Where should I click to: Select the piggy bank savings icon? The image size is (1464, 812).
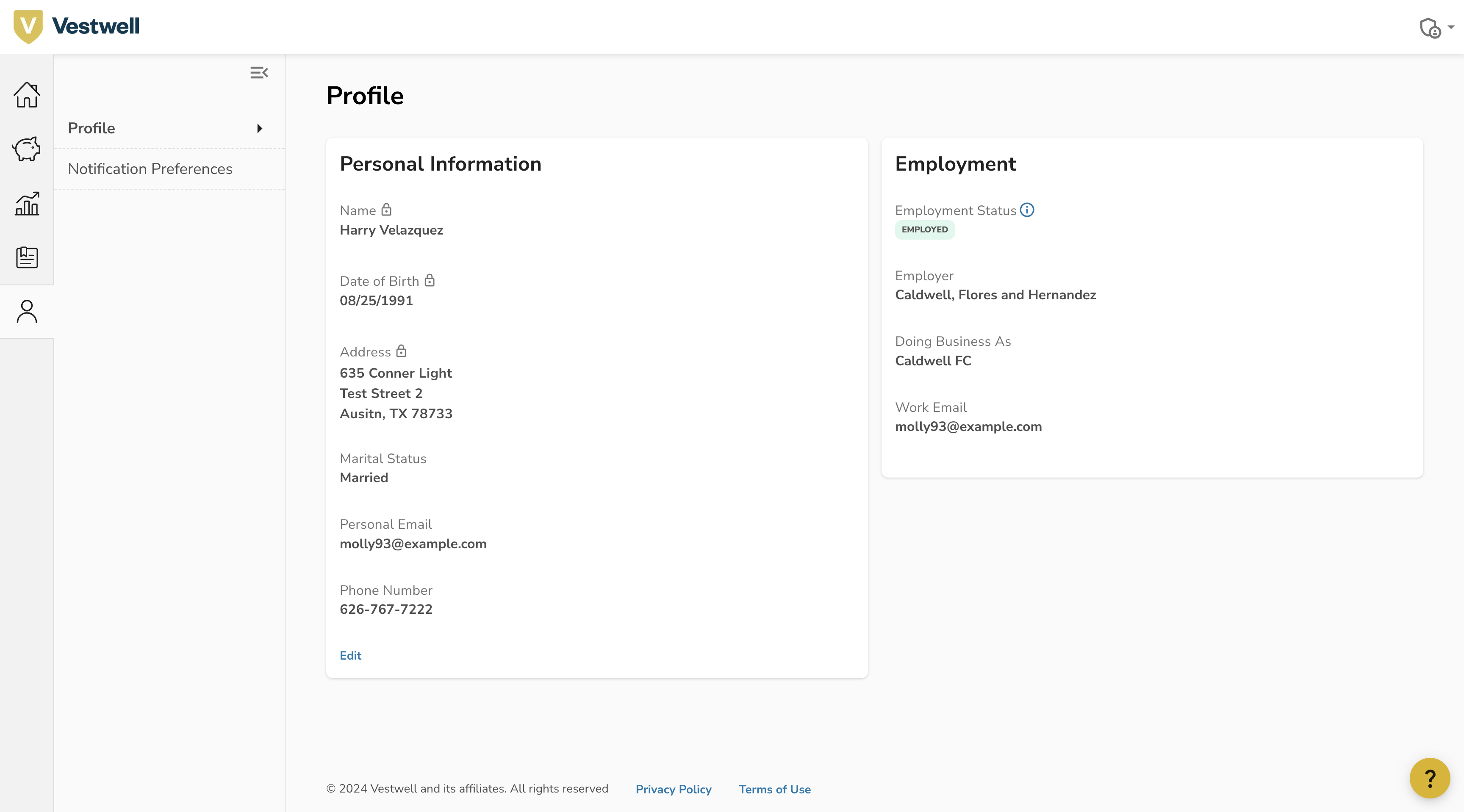[26, 149]
